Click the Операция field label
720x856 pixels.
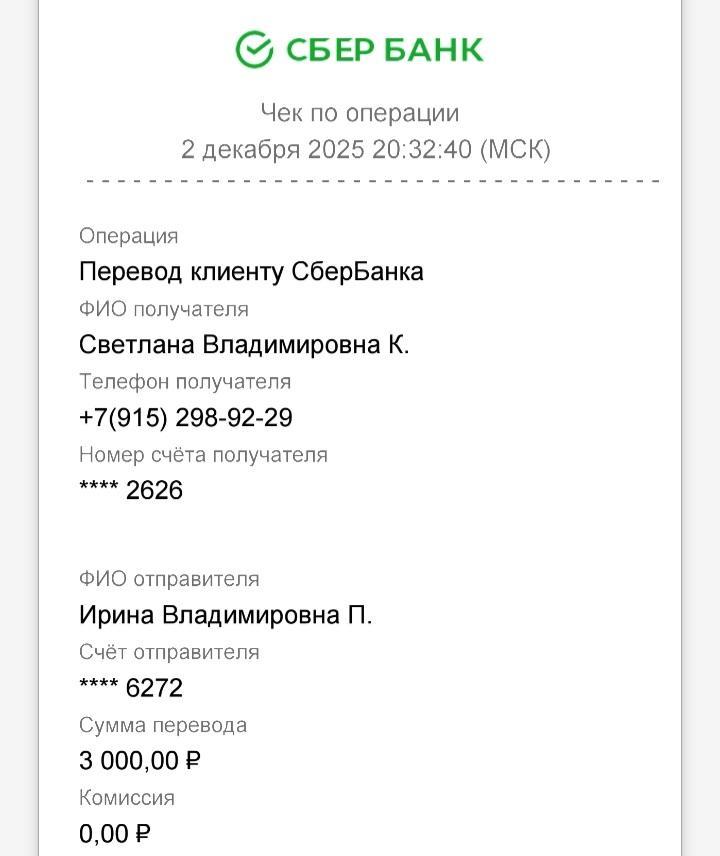(128, 236)
